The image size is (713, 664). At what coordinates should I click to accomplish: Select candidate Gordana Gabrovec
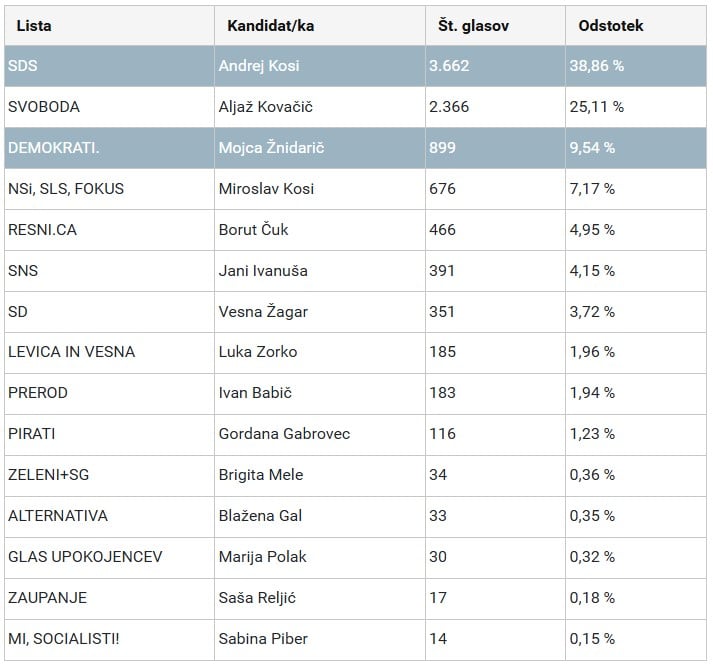(x=284, y=434)
